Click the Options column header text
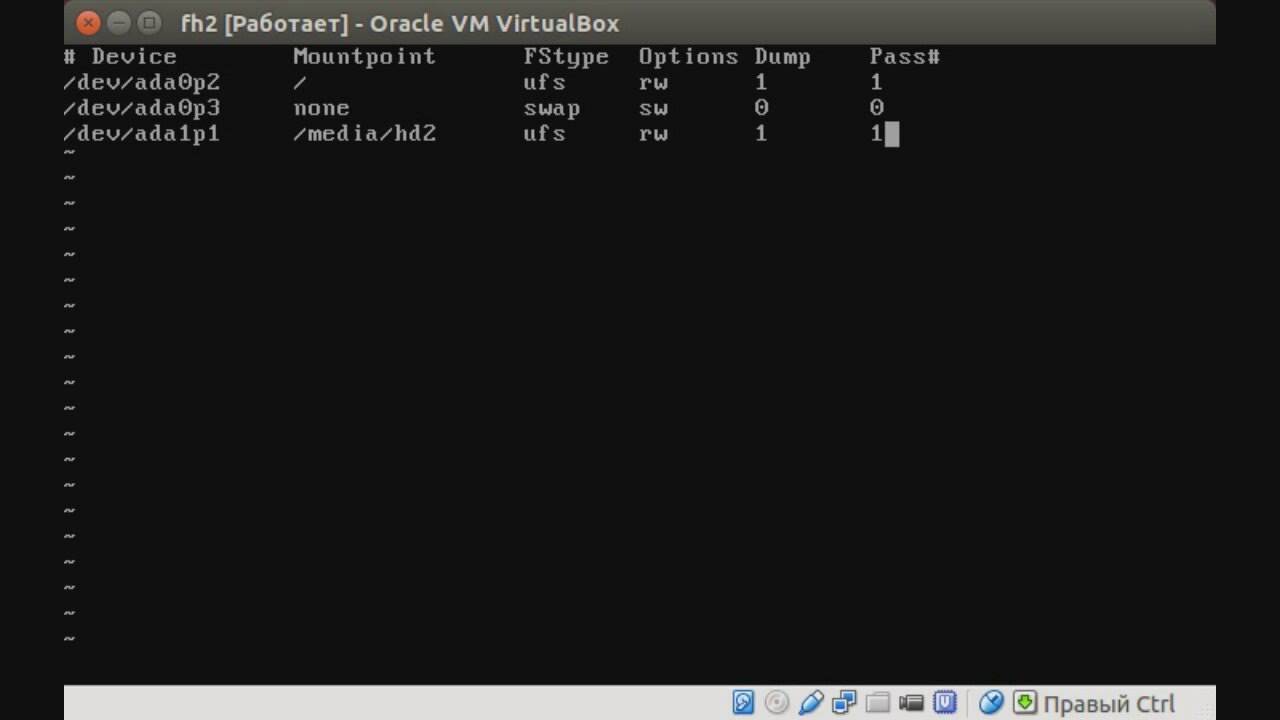 (689, 57)
